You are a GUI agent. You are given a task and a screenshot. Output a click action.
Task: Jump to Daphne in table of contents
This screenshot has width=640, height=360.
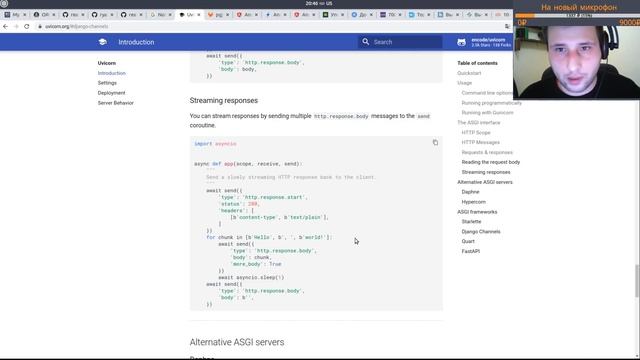[x=470, y=192]
